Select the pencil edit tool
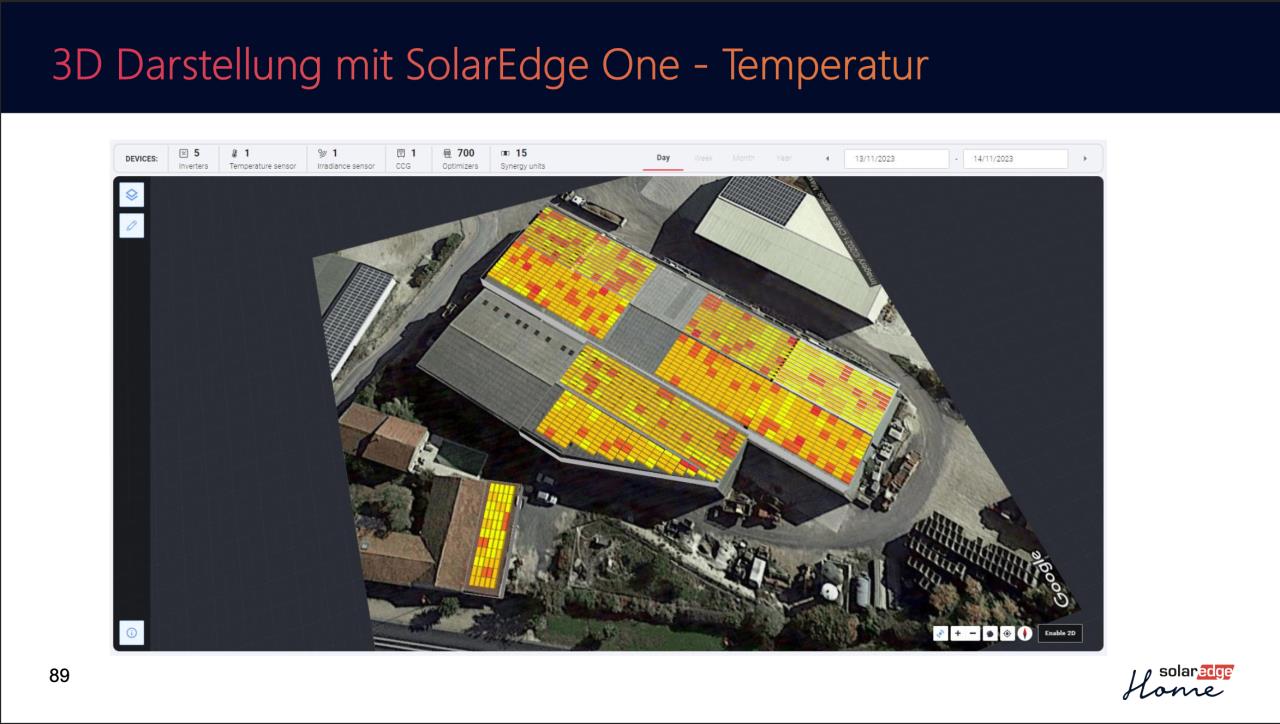 pos(132,226)
